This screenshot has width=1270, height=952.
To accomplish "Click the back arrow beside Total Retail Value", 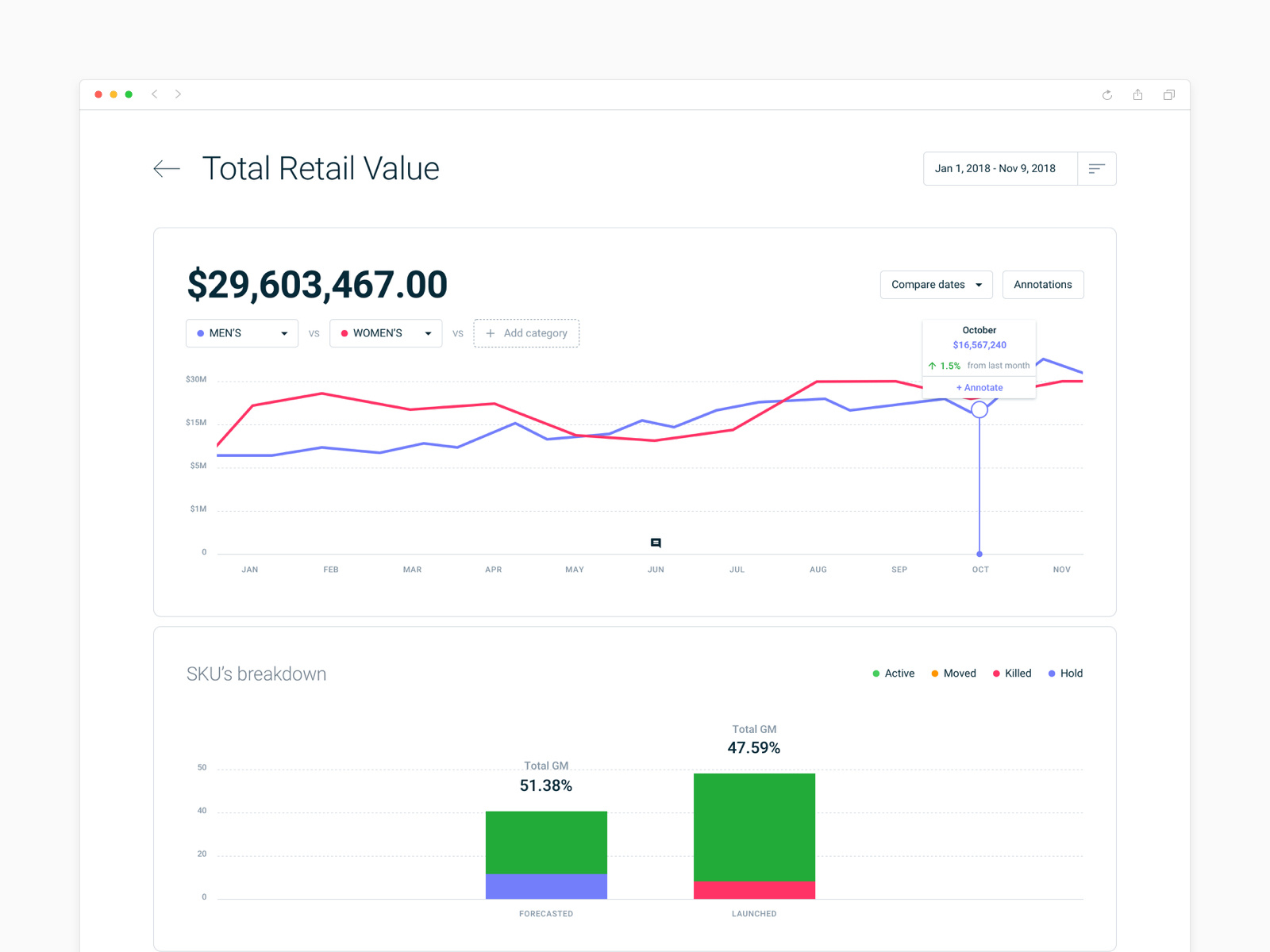I will 167,168.
